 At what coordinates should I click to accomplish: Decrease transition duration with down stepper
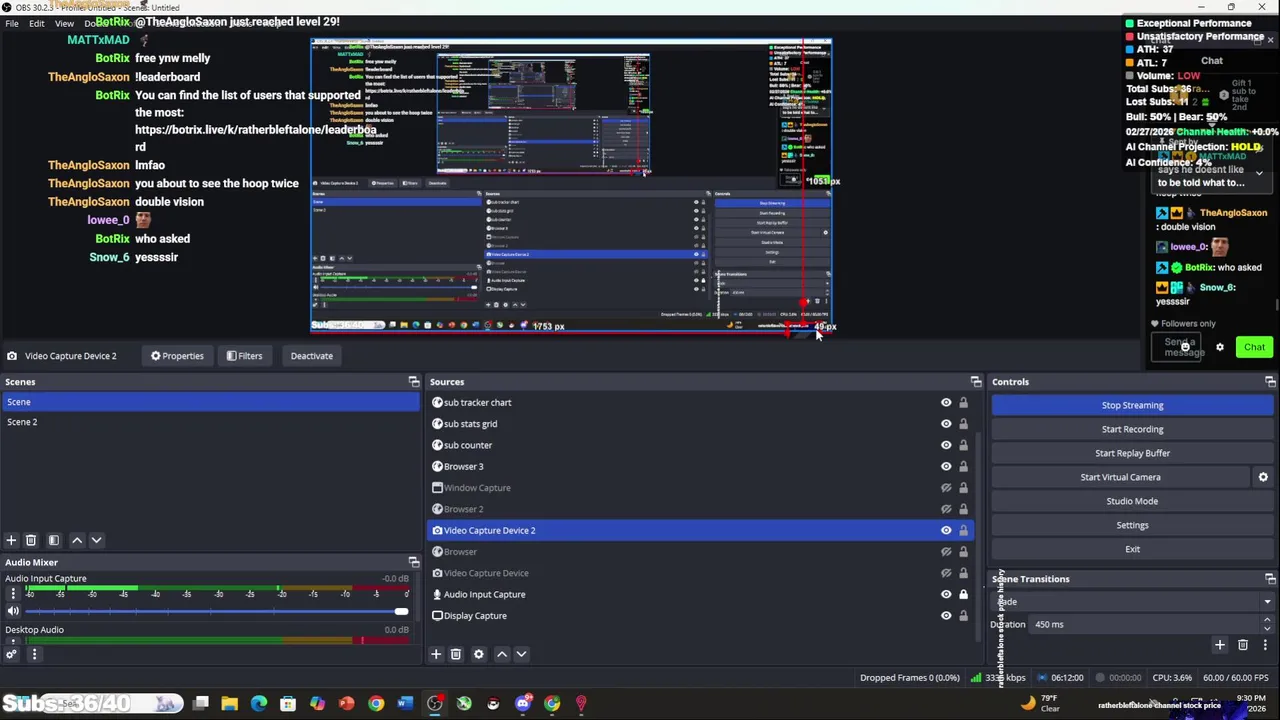[x=1267, y=629]
